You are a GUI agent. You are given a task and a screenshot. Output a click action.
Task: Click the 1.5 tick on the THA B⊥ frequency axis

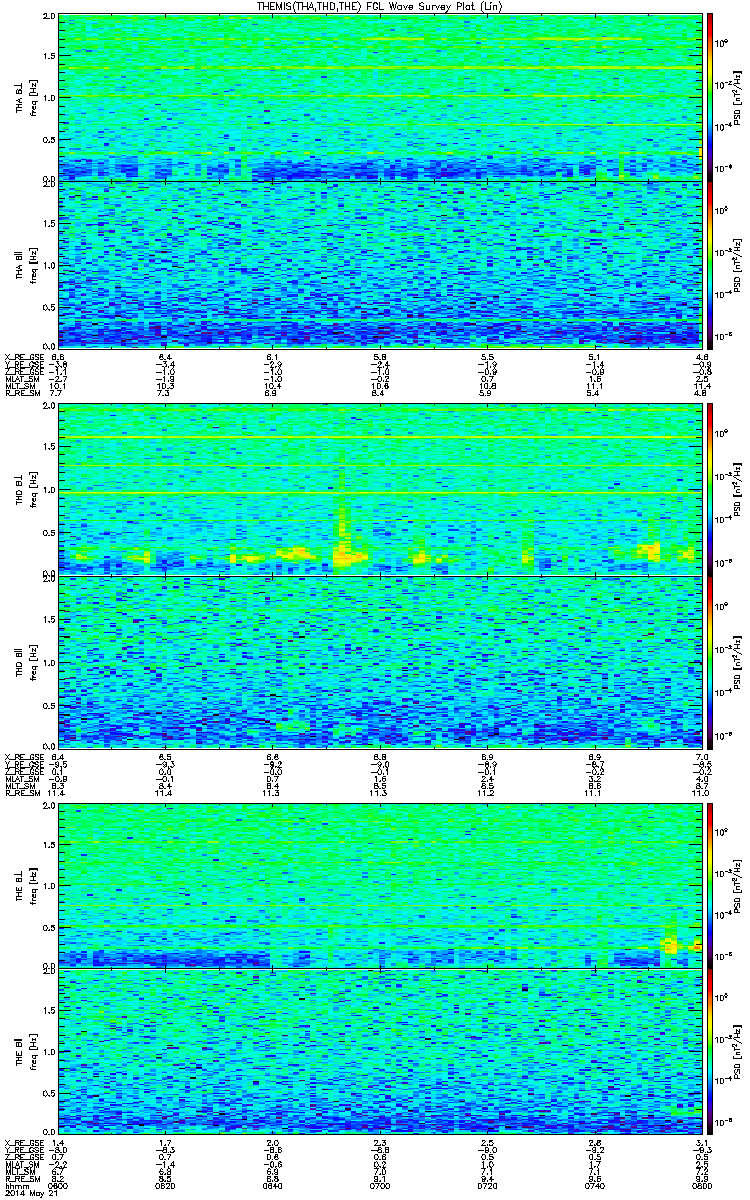pos(50,58)
